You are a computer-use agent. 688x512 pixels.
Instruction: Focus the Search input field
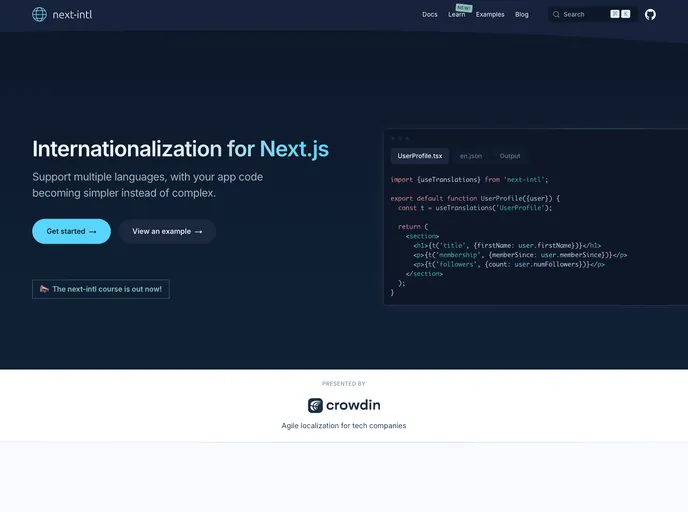tap(583, 15)
